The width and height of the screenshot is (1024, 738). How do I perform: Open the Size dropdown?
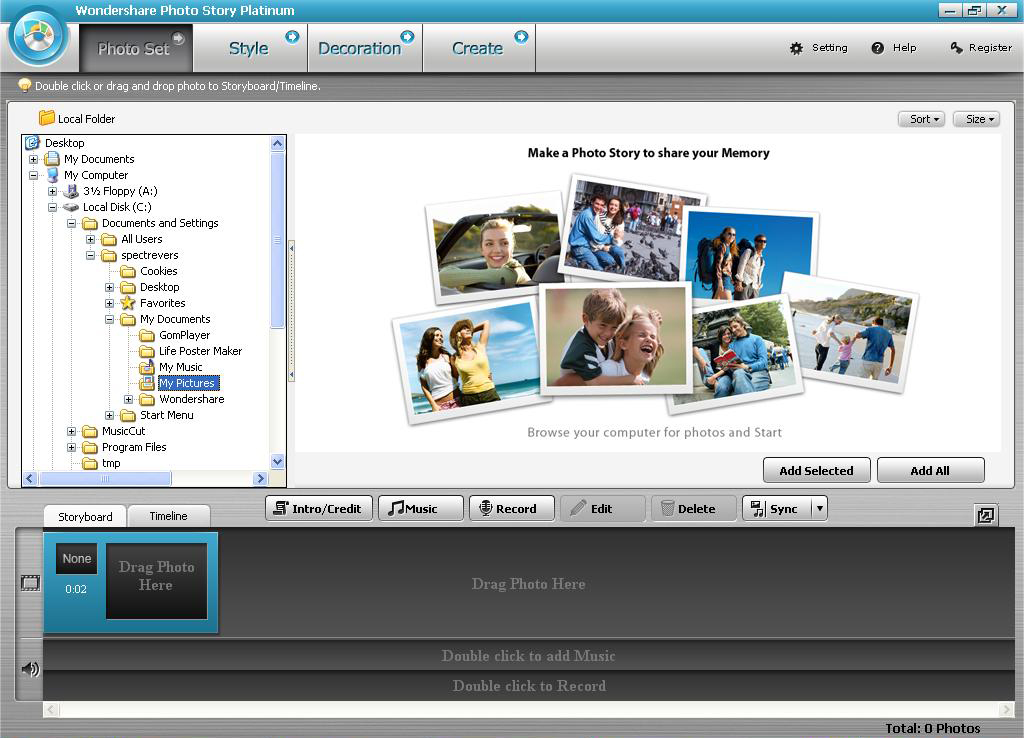(x=976, y=119)
